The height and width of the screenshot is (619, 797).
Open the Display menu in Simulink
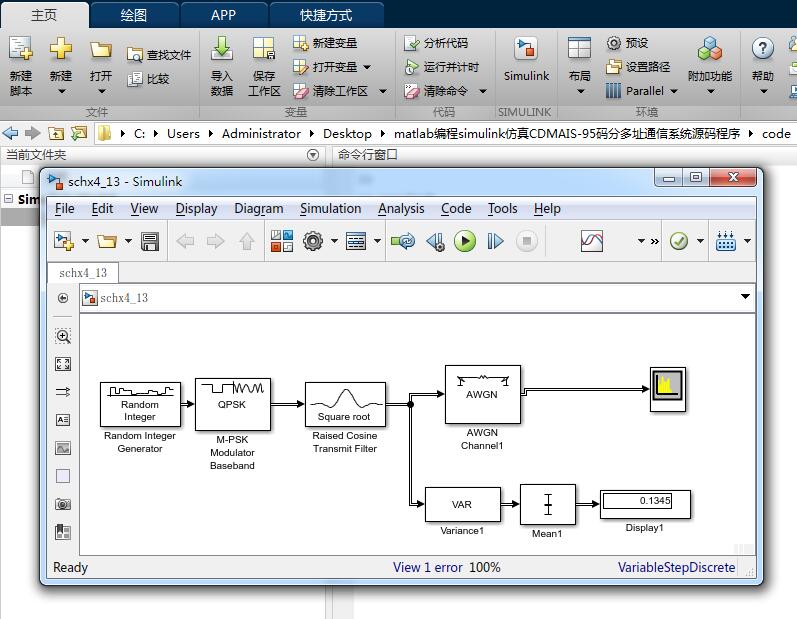(196, 209)
